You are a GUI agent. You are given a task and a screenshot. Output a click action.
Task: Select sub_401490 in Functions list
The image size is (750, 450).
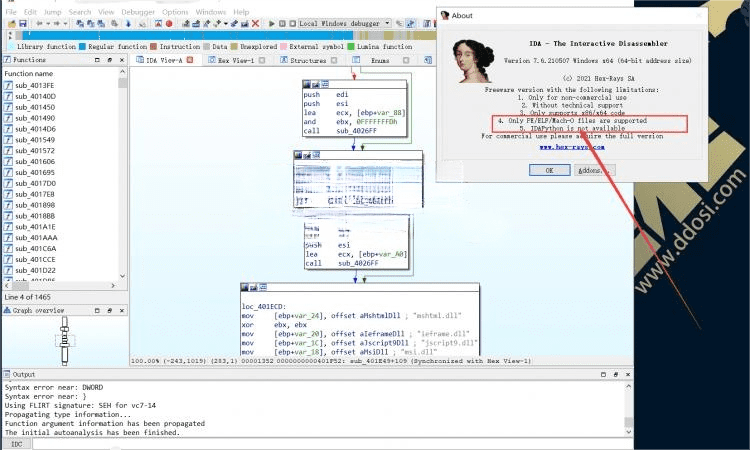tap(35, 118)
